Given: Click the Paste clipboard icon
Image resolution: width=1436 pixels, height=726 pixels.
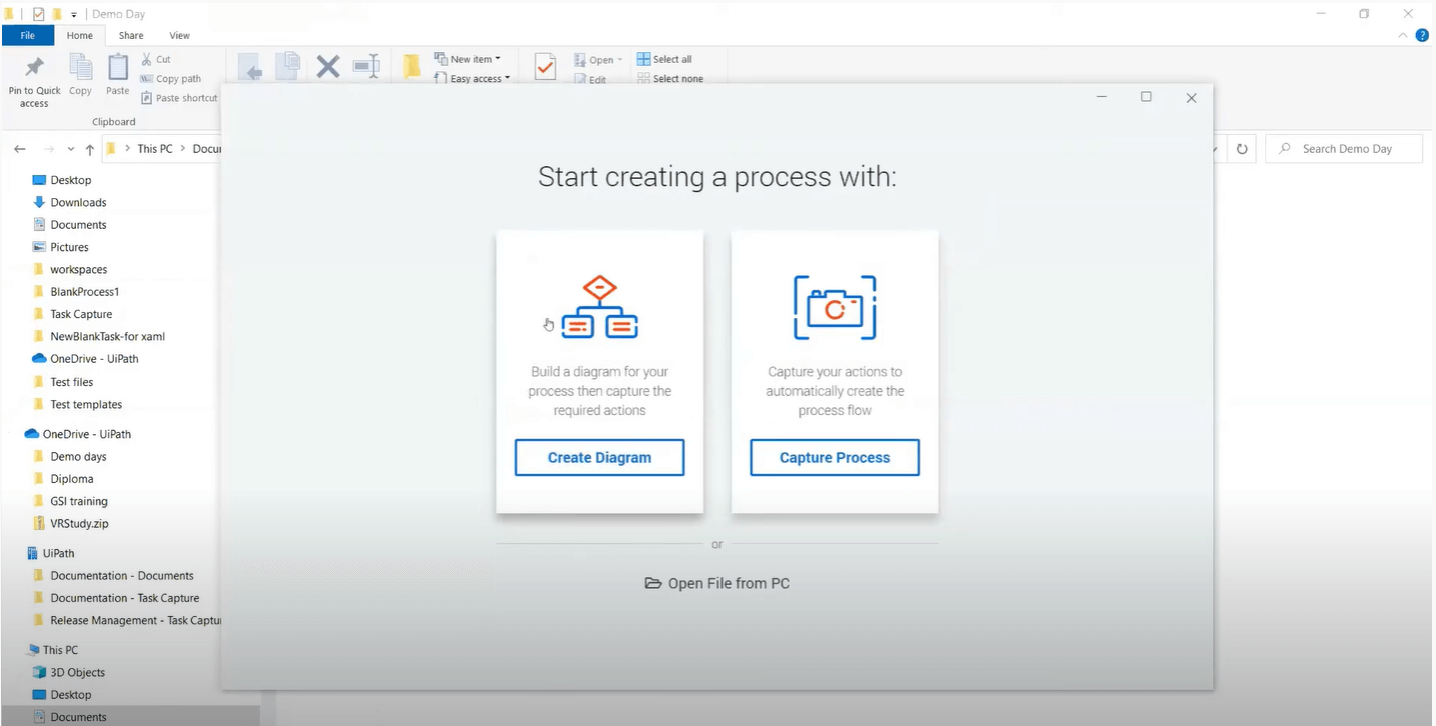Looking at the screenshot, I should [x=118, y=67].
